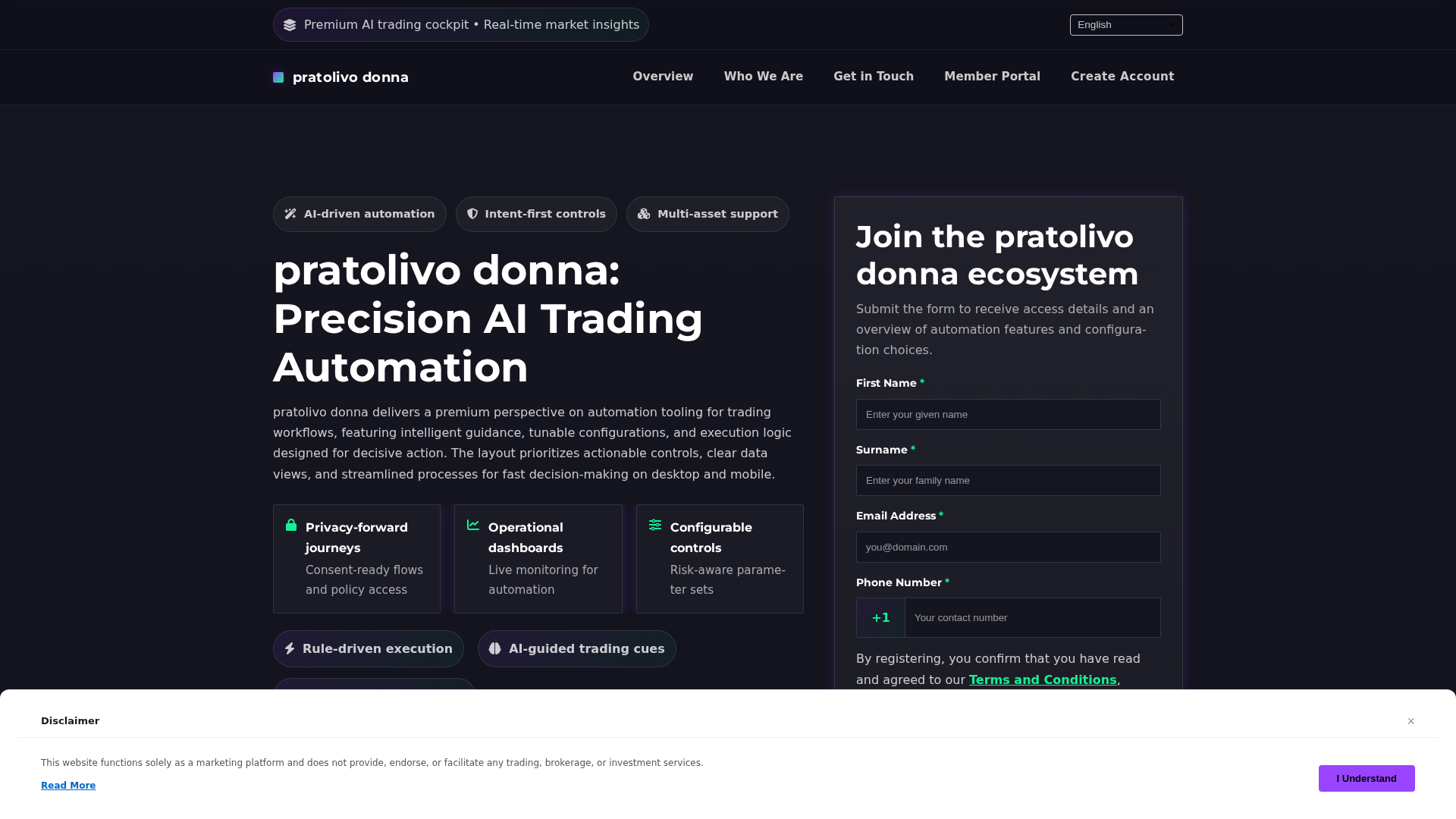The height and width of the screenshot is (819, 1456).
Task: Click 'Consent-ready flows and policy access' text
Action: [364, 579]
